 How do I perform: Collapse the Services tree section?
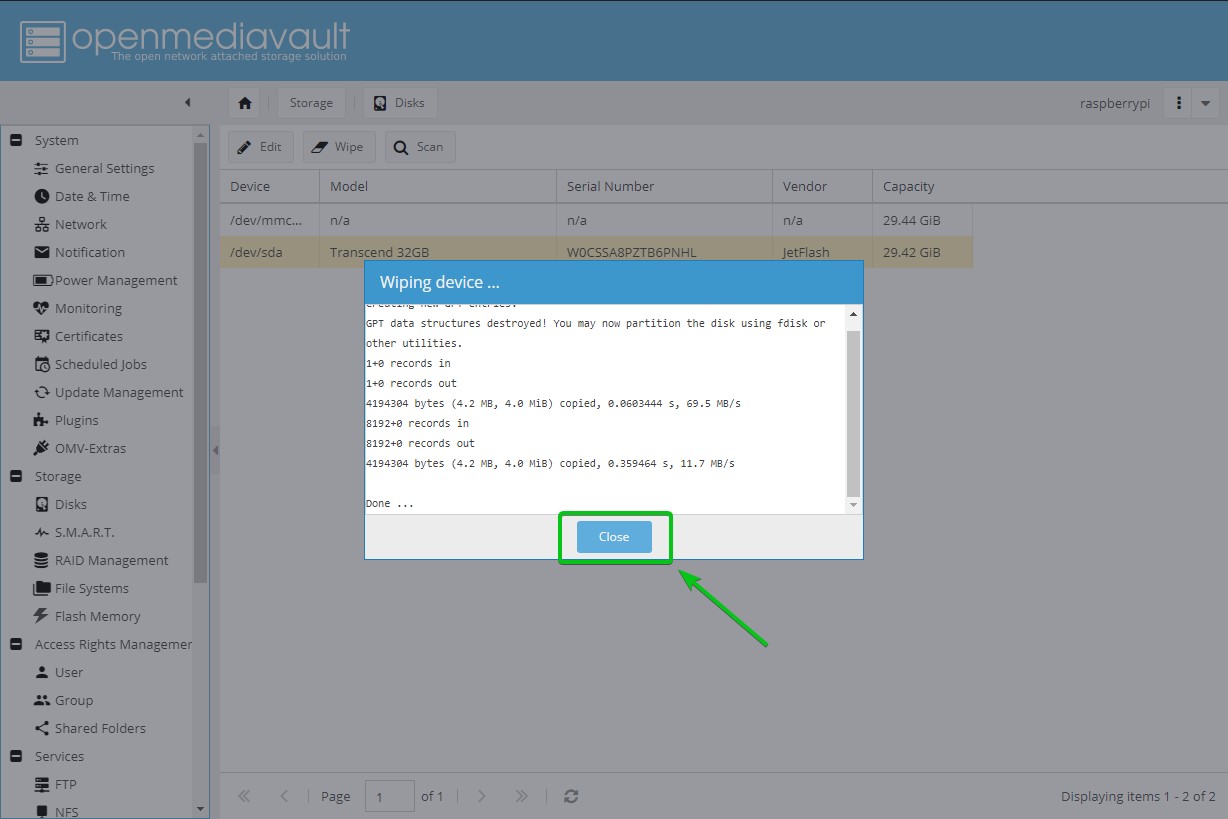tap(16, 757)
